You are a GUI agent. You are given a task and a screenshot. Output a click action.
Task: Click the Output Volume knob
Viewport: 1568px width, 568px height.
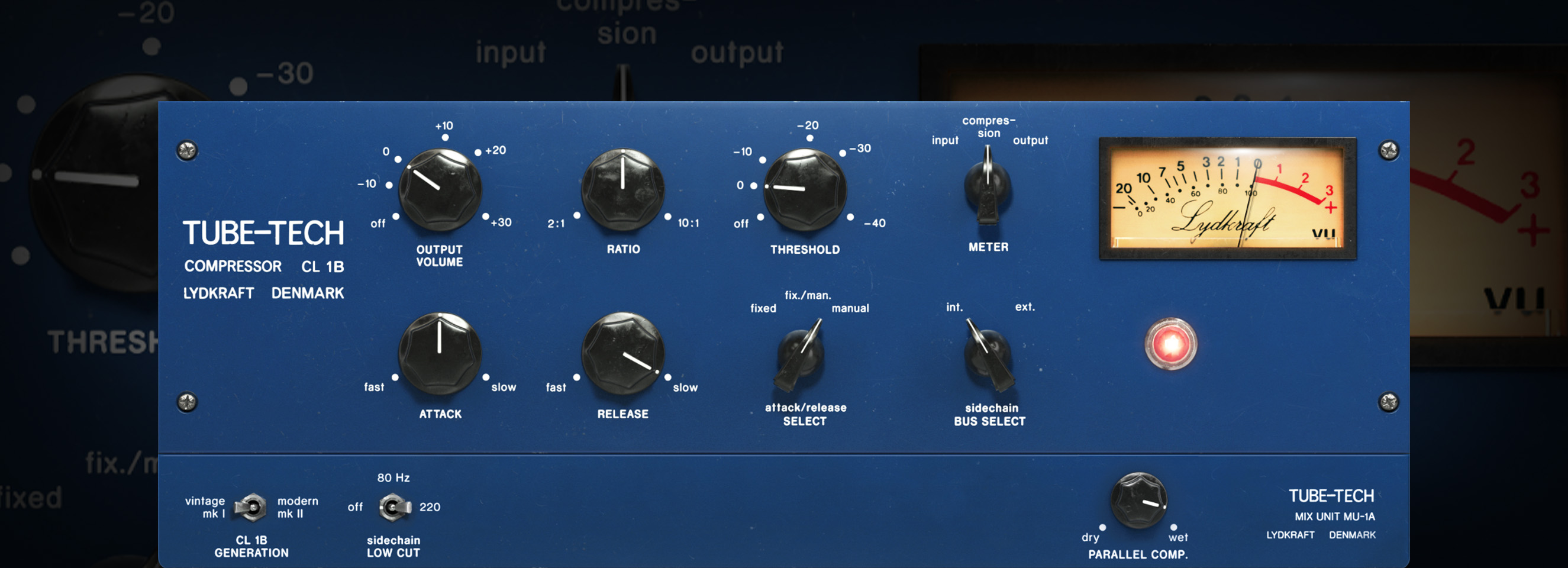pyautogui.click(x=440, y=189)
